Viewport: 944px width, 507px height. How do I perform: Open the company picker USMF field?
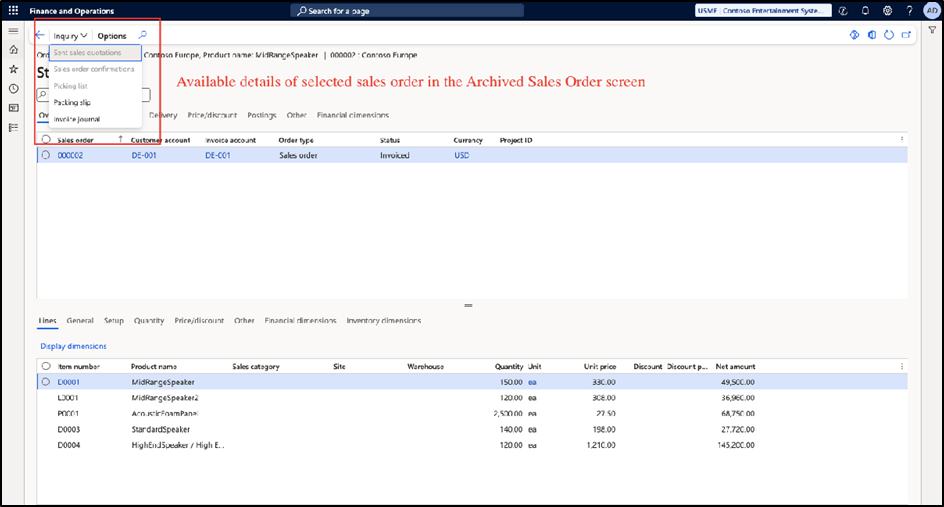(771, 11)
